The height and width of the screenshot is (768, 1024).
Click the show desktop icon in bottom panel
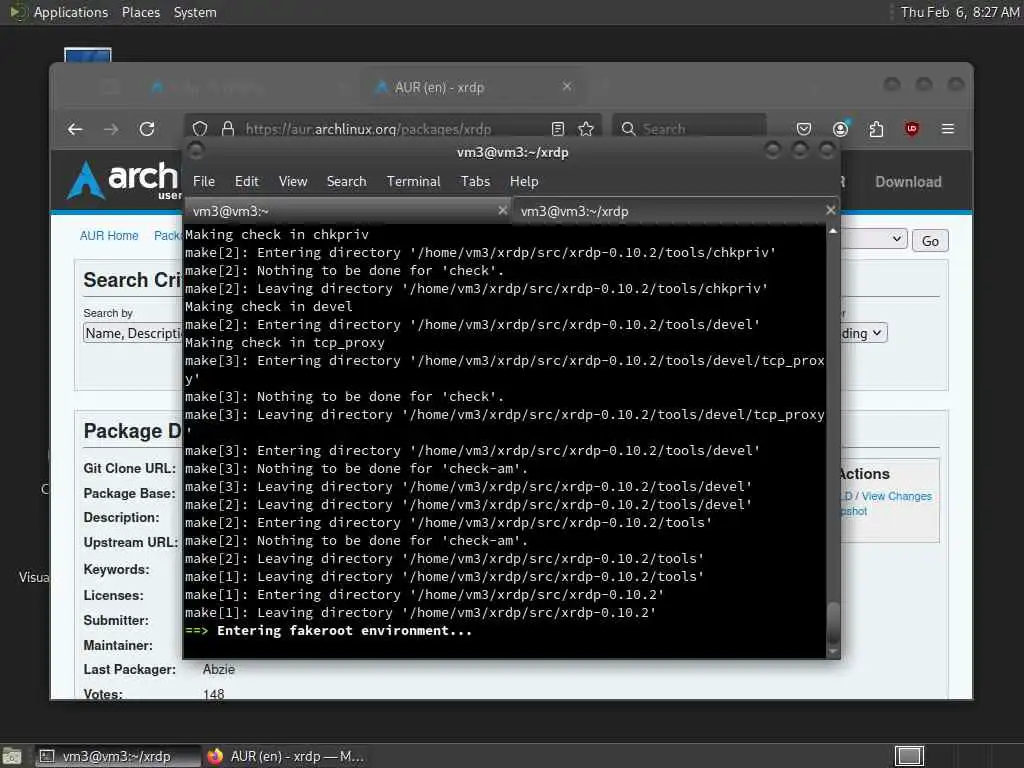12,756
